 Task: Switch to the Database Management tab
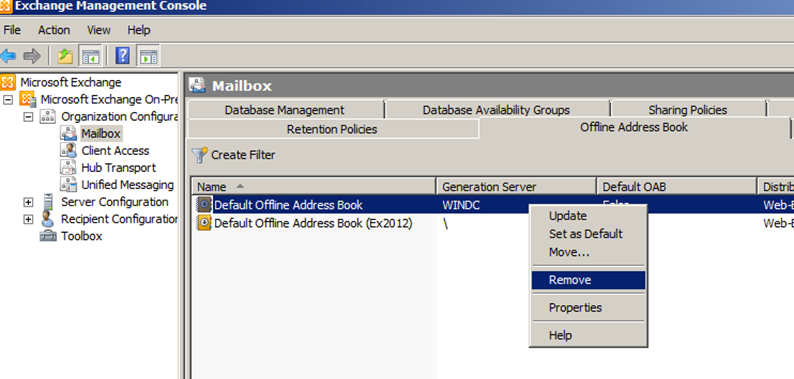[x=285, y=110]
